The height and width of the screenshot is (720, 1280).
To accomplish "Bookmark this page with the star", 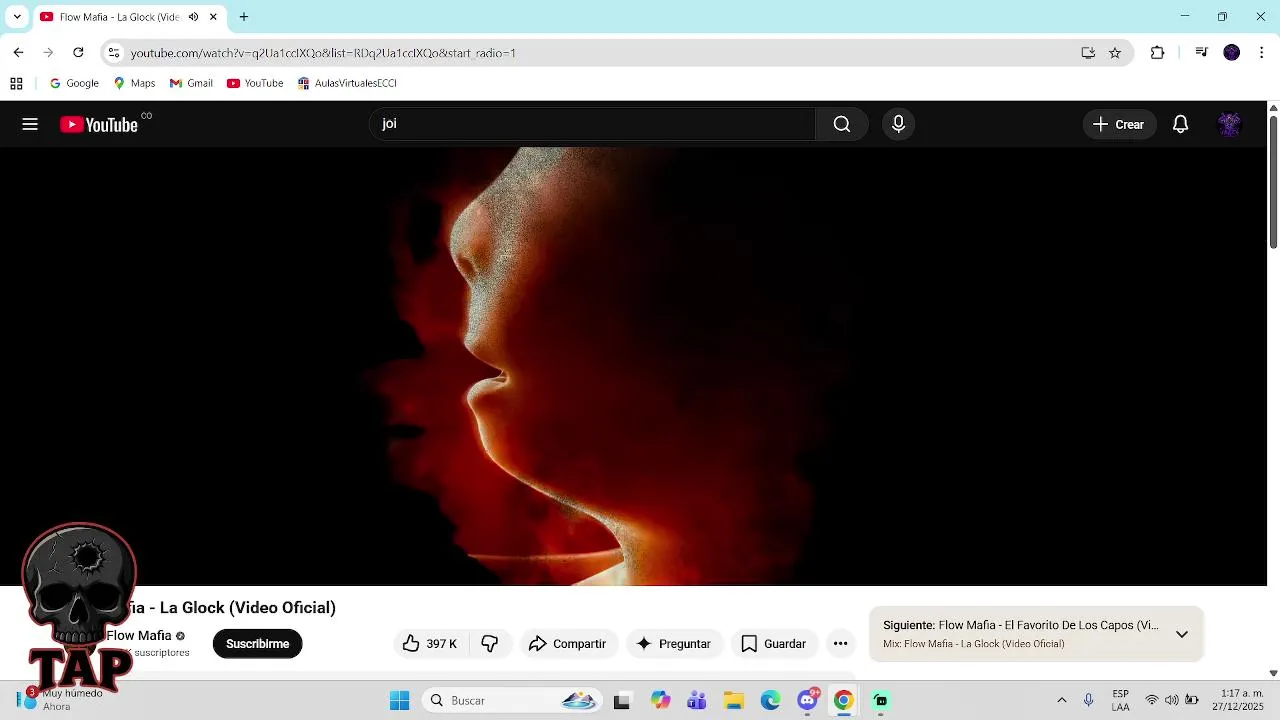I will point(1115,53).
